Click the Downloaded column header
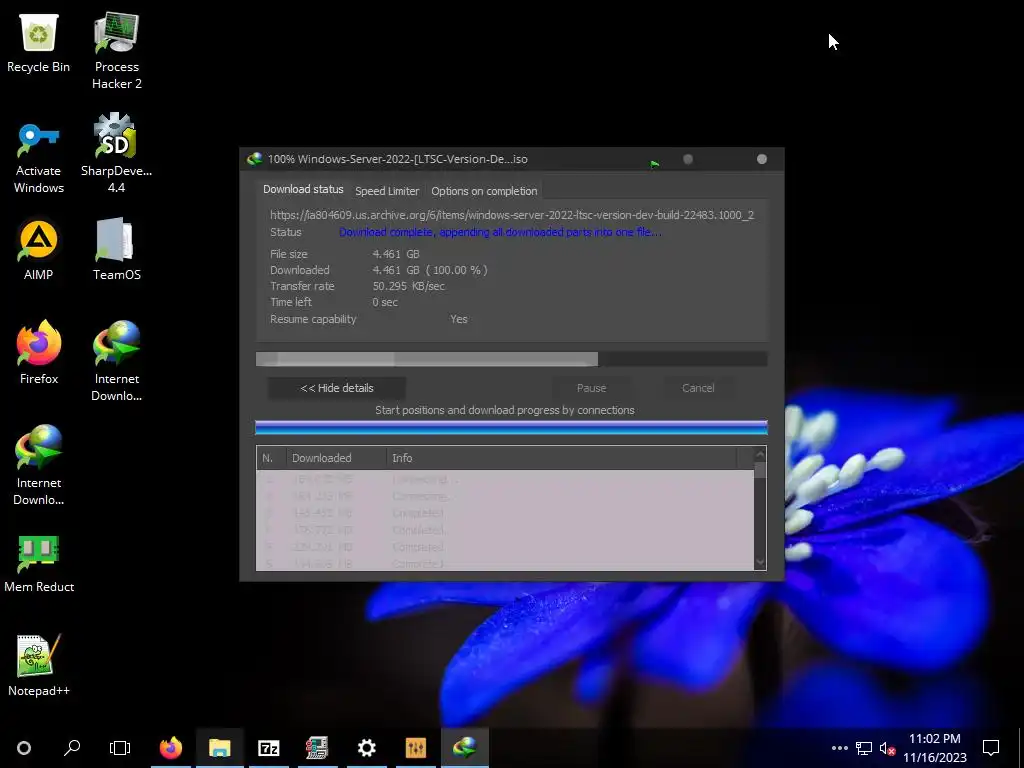This screenshot has width=1024, height=768. (336, 458)
